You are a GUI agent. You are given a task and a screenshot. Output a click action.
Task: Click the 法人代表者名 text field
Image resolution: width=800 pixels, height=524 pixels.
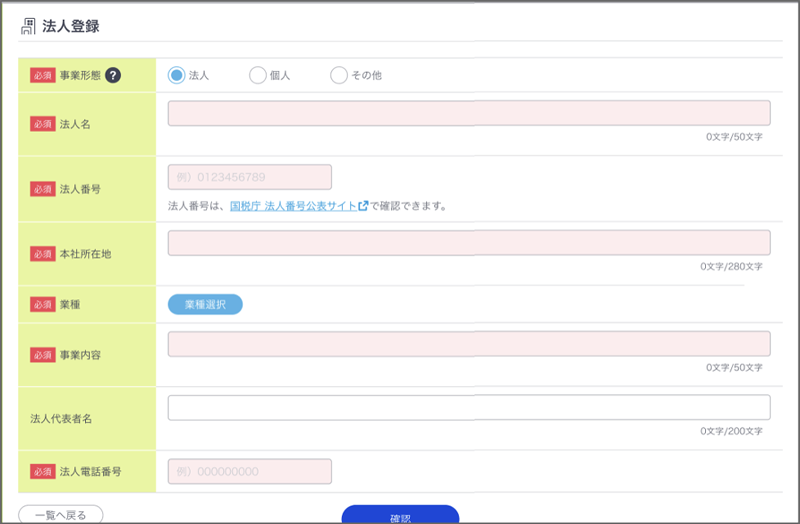(469, 408)
